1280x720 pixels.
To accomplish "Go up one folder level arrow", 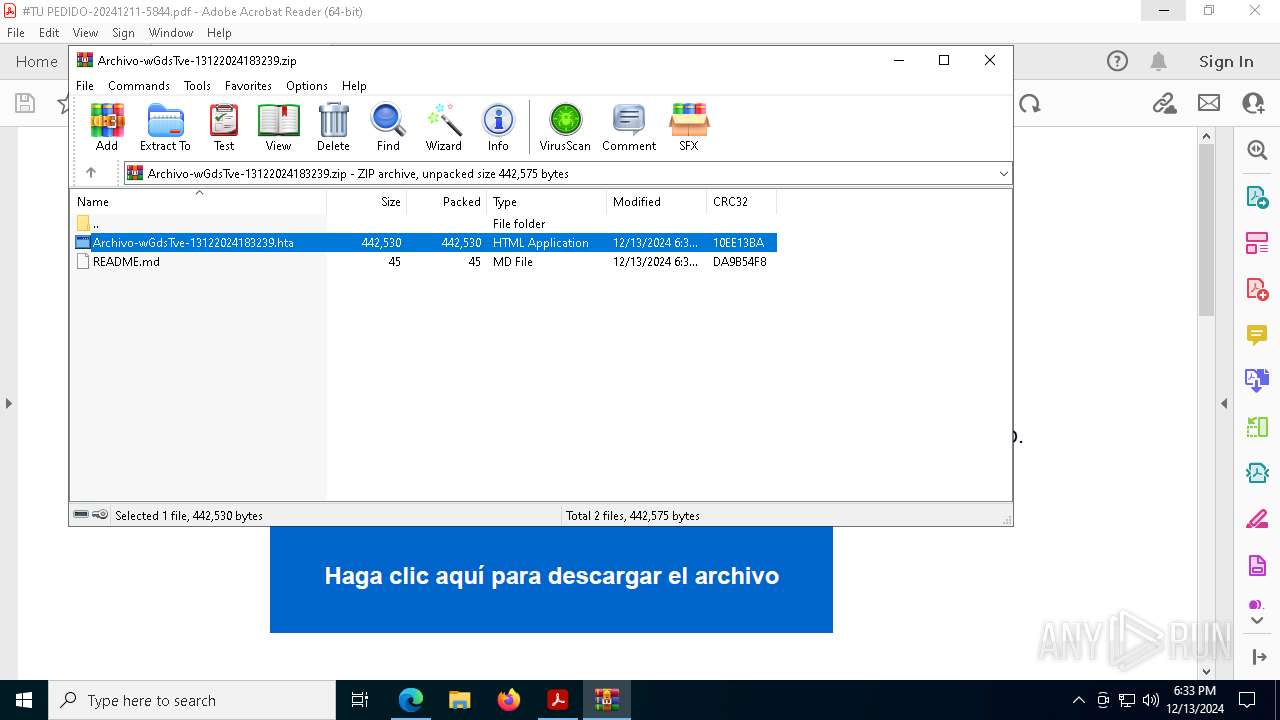I will tap(91, 173).
